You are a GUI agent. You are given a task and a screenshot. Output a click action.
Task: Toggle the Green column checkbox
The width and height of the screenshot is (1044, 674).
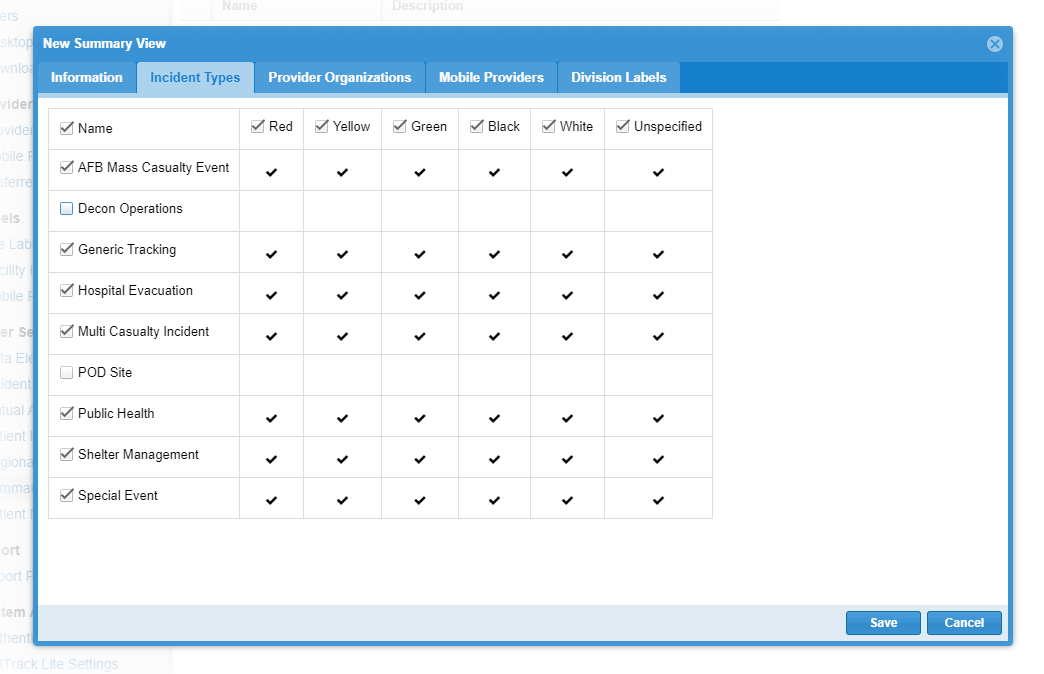coord(399,126)
